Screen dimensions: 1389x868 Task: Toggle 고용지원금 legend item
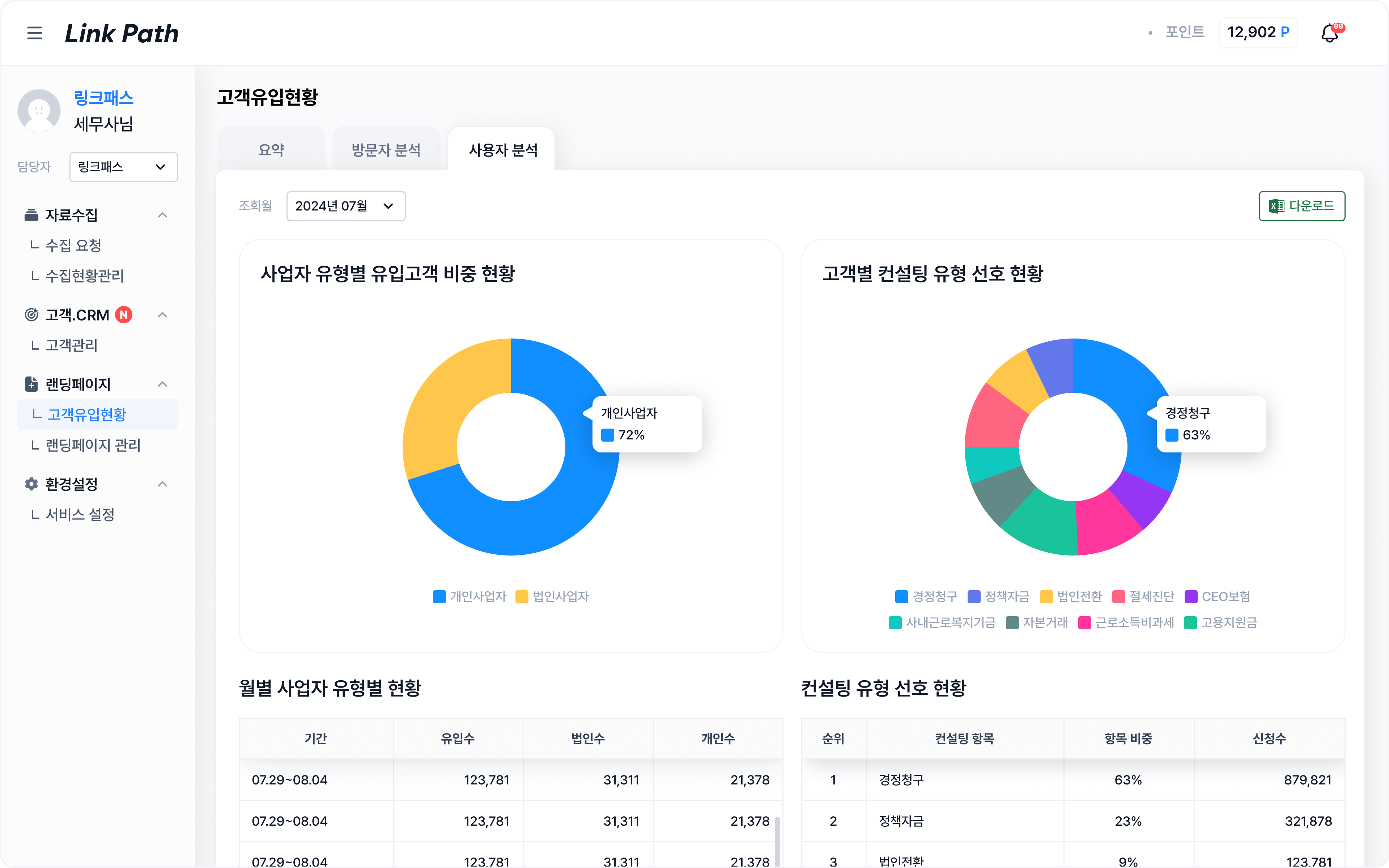coord(1221,623)
